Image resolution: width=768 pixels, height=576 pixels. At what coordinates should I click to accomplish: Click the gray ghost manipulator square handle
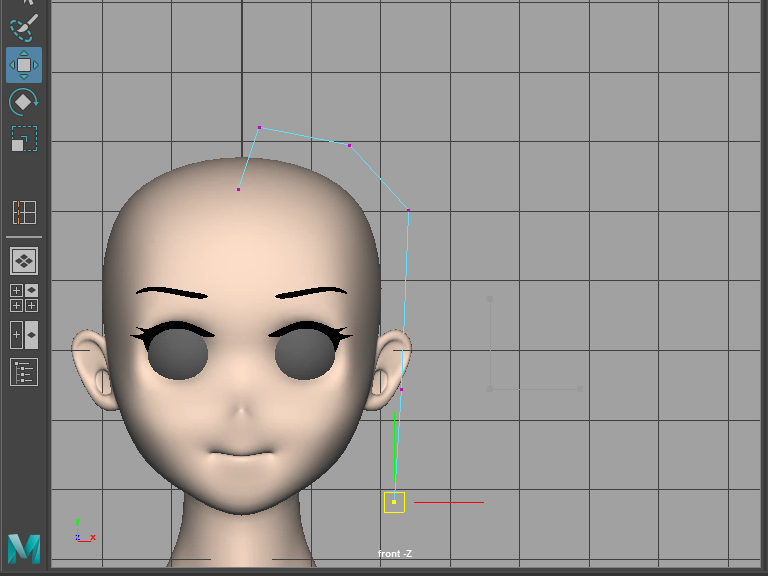490,298
